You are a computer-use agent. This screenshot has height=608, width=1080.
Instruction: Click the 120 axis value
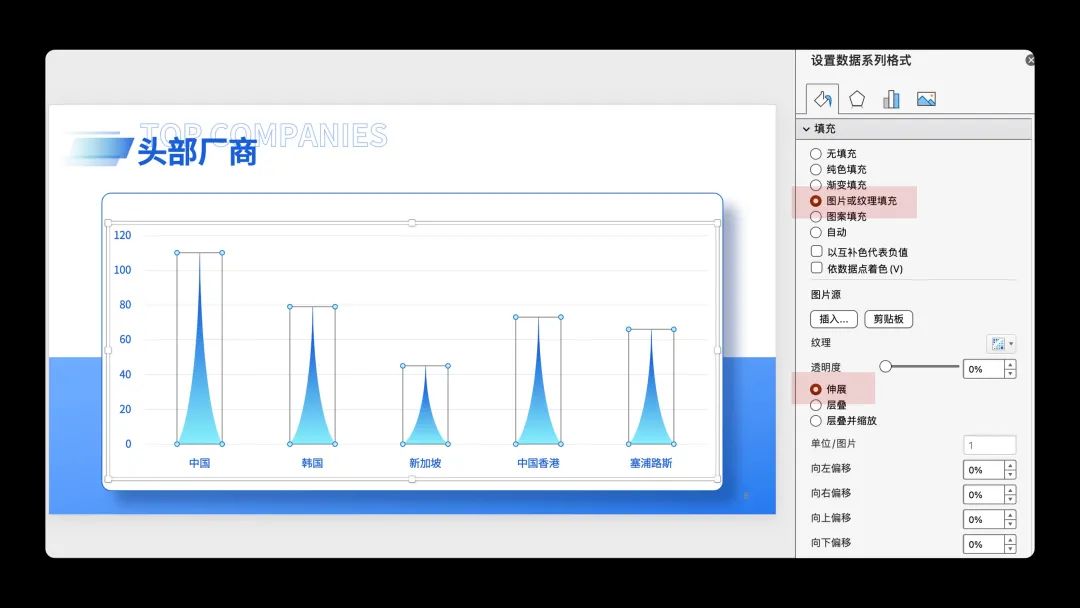[123, 235]
